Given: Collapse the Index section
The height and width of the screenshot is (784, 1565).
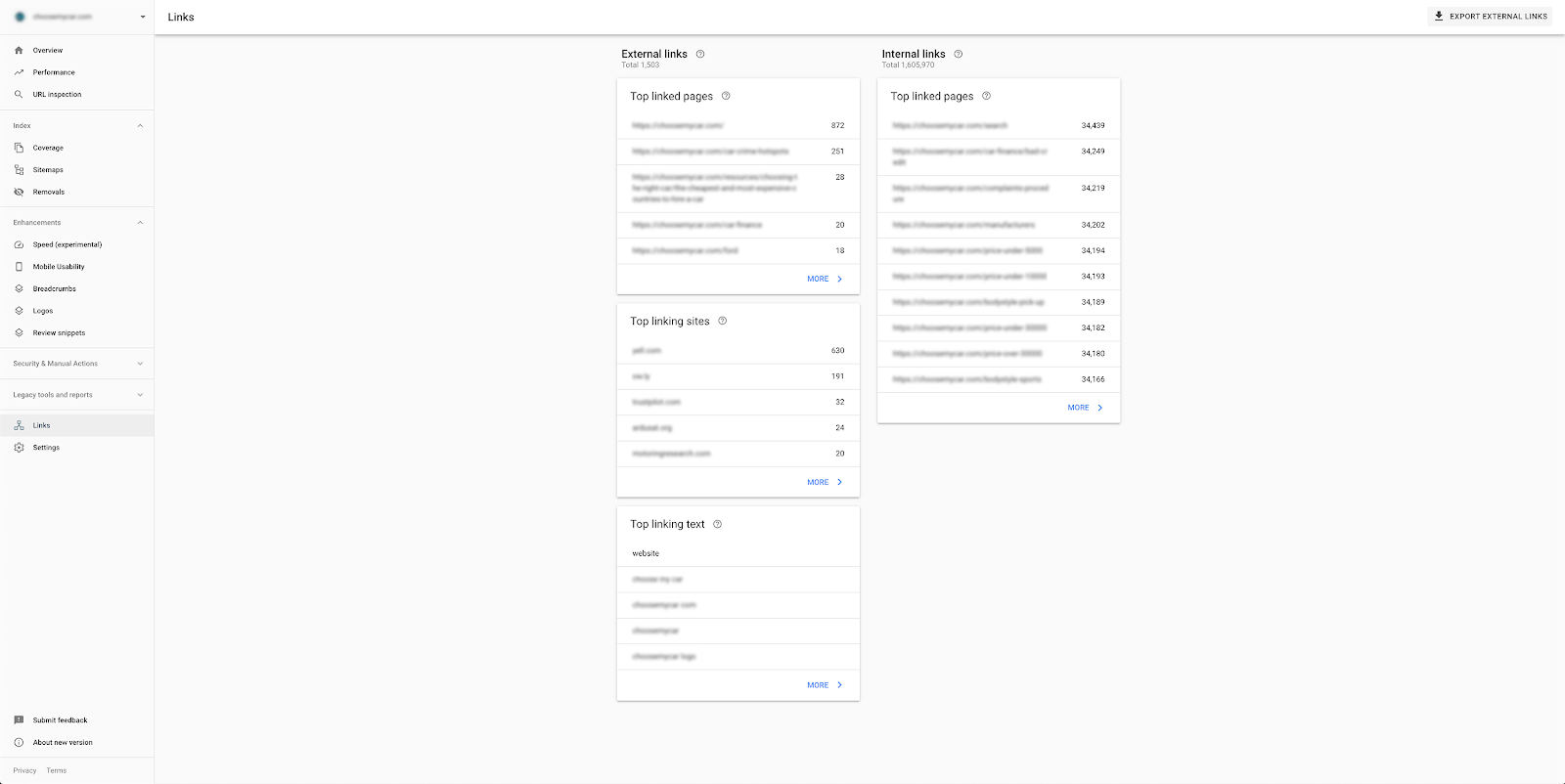Looking at the screenshot, I should click(140, 125).
